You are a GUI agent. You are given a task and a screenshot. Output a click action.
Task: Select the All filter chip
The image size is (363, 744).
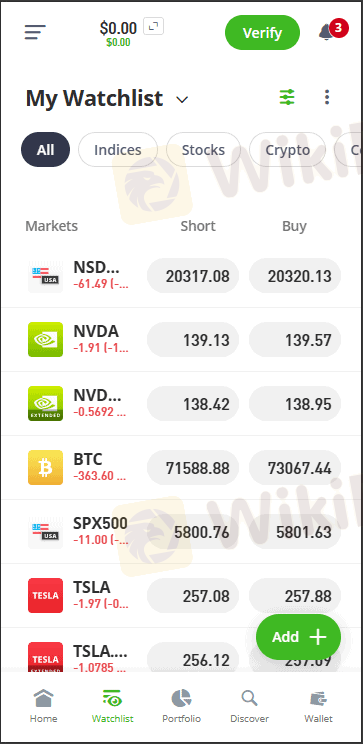pyautogui.click(x=46, y=149)
